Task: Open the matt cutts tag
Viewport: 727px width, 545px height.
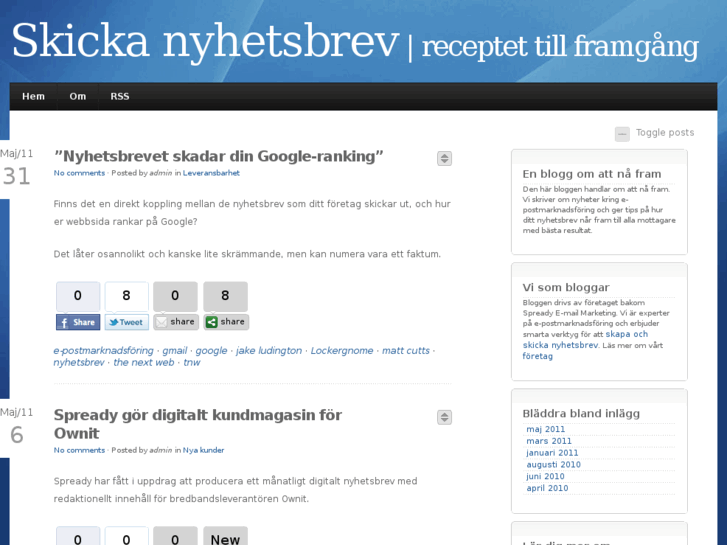Action: point(406,351)
